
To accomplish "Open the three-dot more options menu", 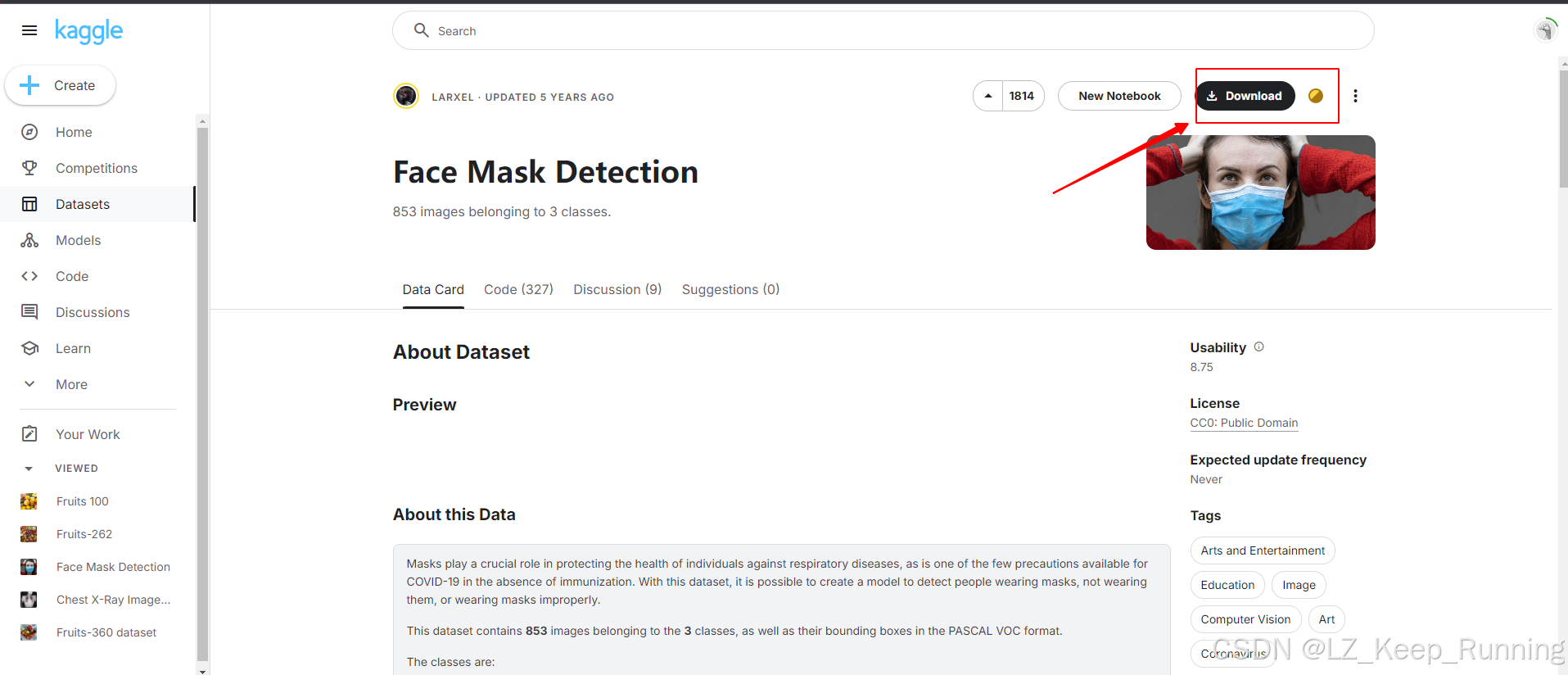I will pos(1355,96).
